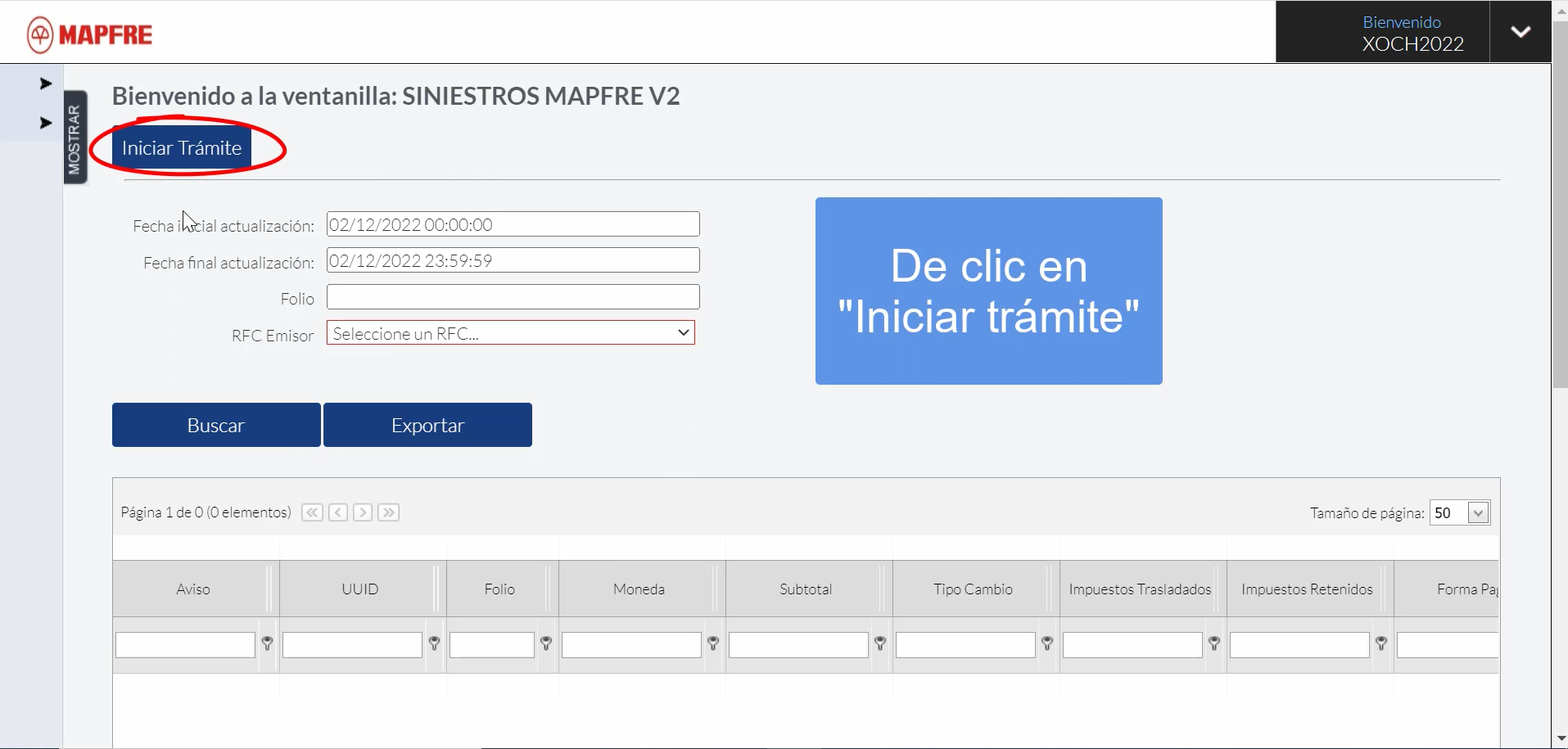Click the Exportar button
This screenshot has width=1568, height=749.
[x=427, y=425]
